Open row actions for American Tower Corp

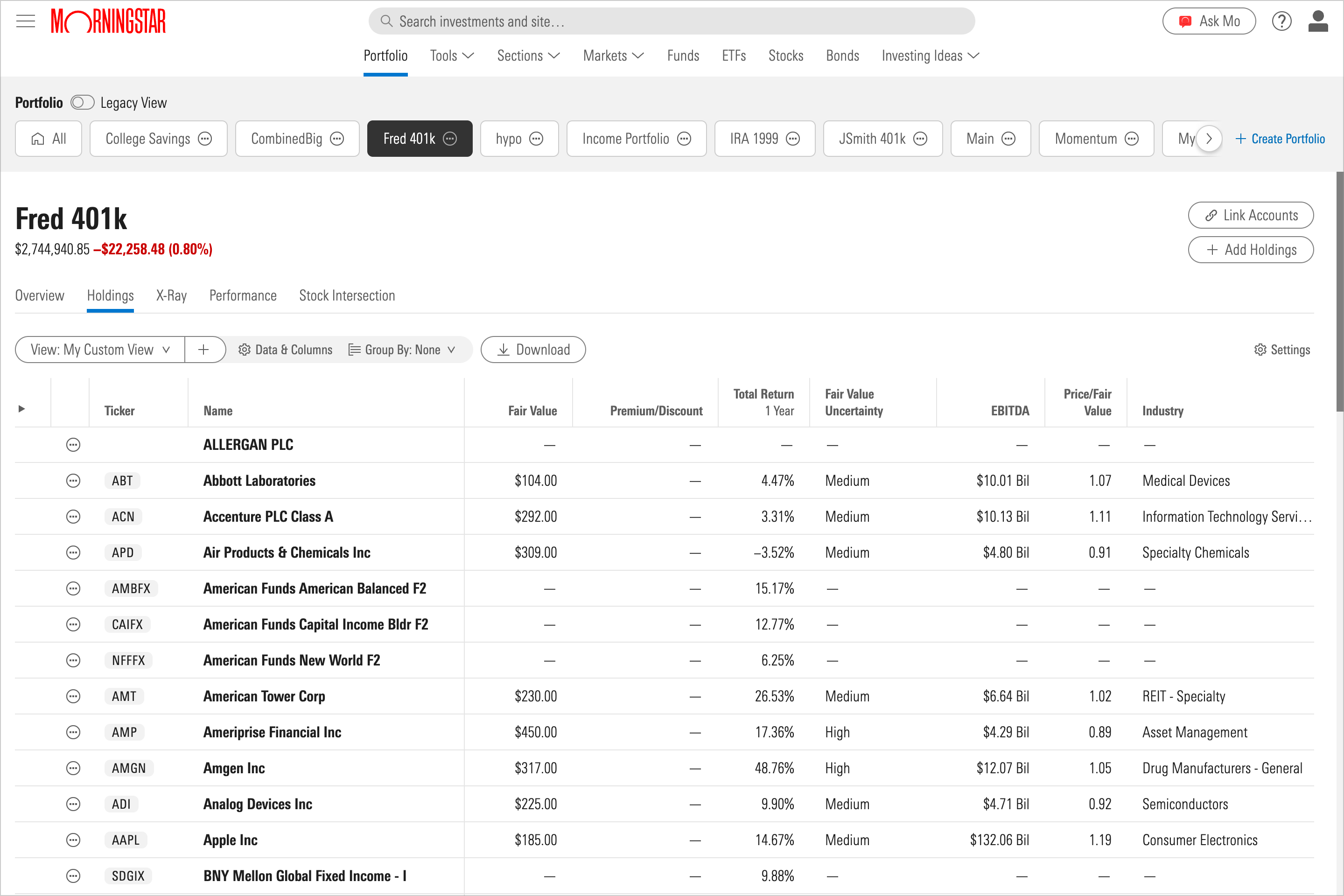(73, 697)
